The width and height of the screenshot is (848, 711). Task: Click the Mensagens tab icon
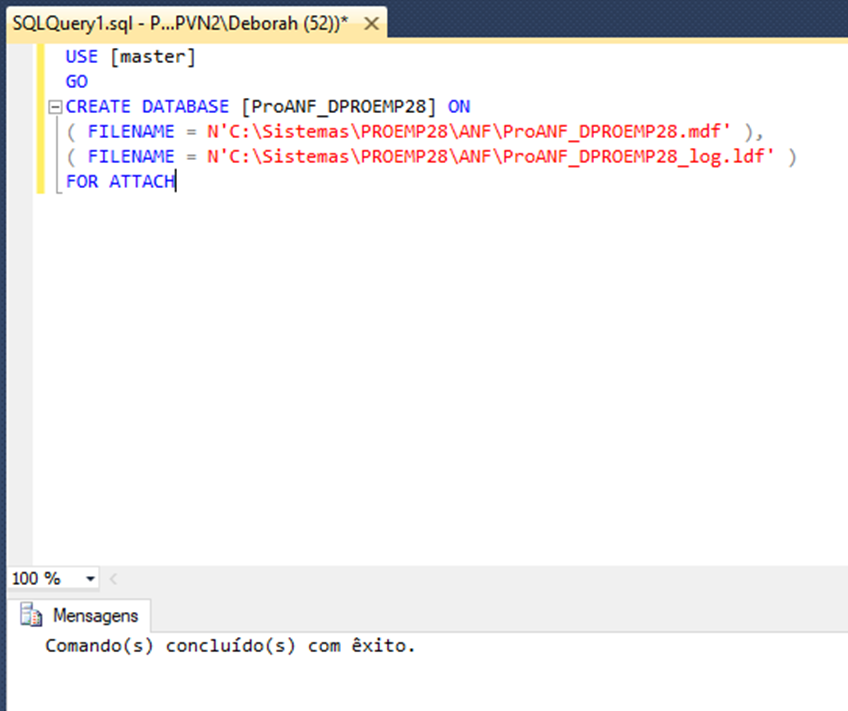pos(31,615)
